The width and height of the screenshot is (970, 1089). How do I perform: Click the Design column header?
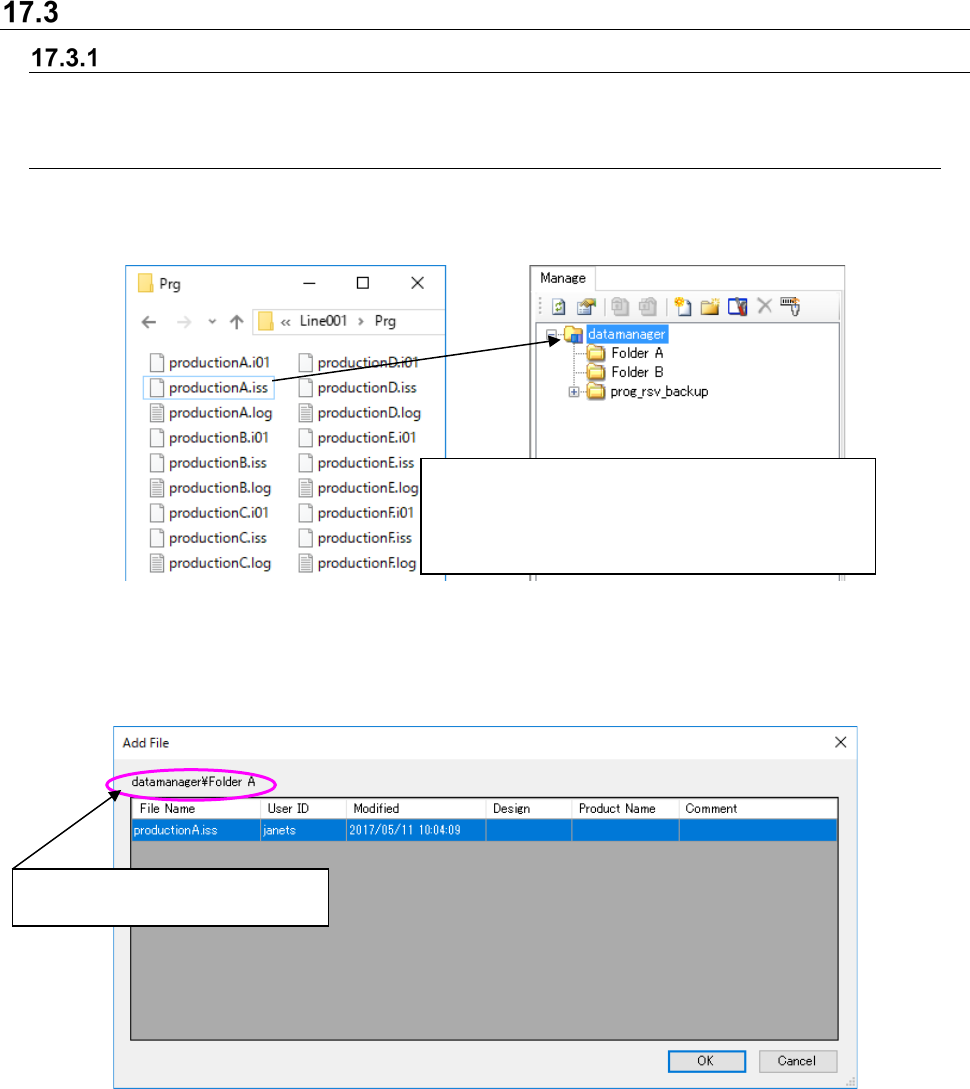[529, 808]
